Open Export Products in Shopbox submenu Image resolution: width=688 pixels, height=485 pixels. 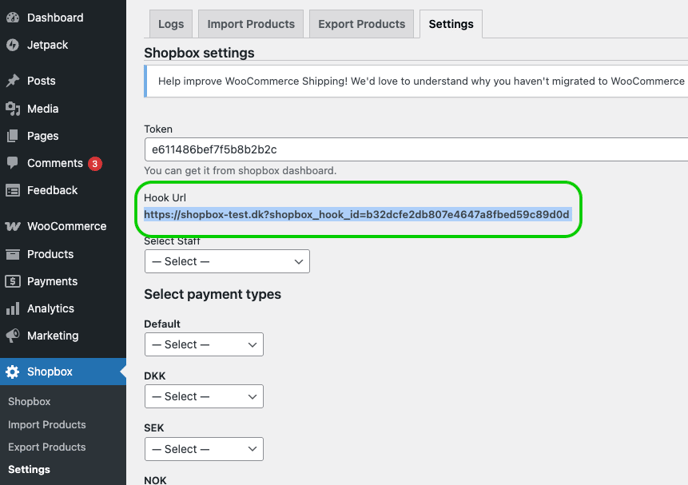tap(47, 447)
